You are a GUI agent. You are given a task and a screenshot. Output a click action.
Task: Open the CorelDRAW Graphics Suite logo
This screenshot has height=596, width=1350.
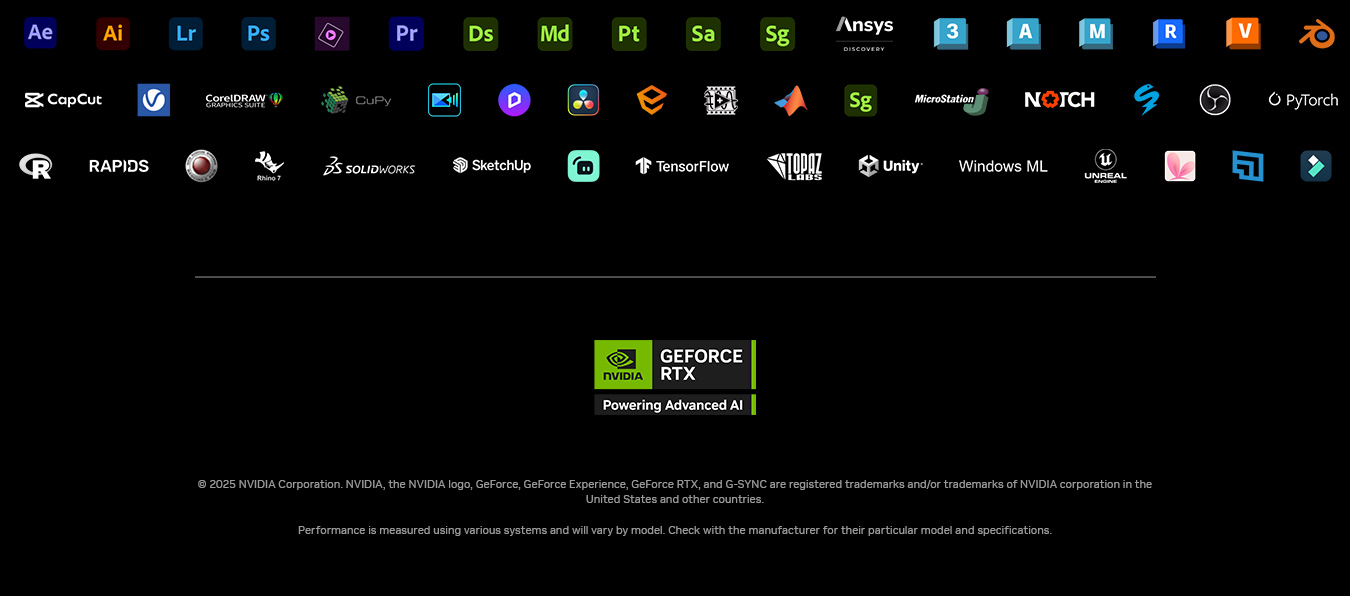tap(244, 100)
